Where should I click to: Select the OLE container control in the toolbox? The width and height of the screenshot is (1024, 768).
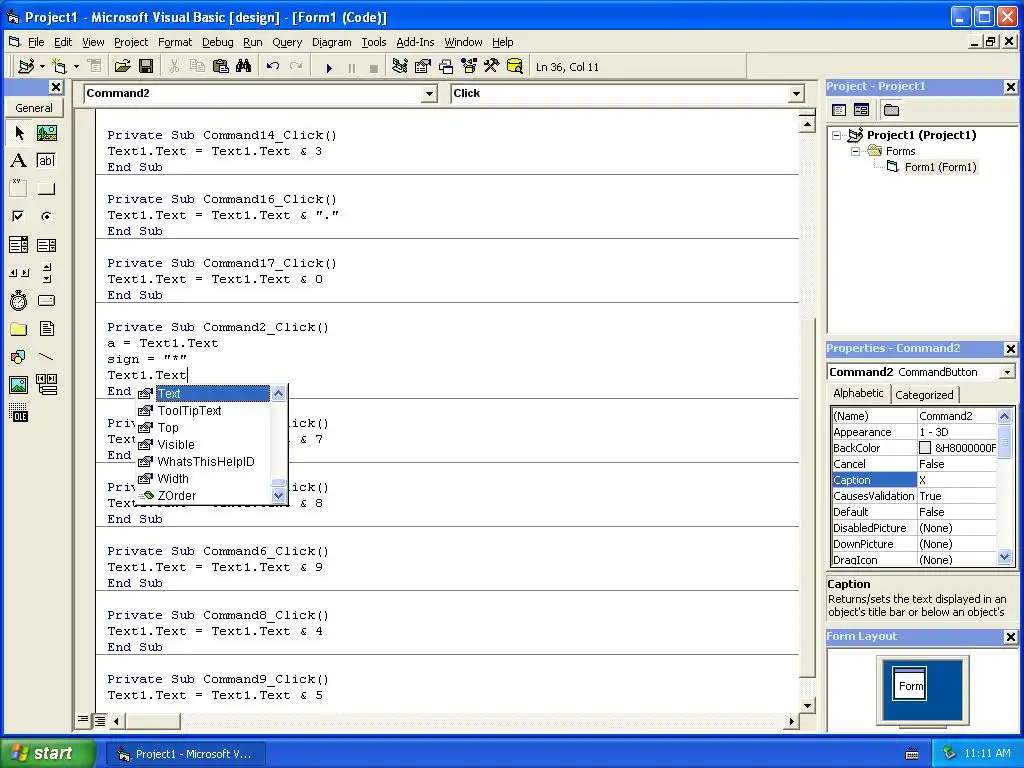[x=19, y=413]
